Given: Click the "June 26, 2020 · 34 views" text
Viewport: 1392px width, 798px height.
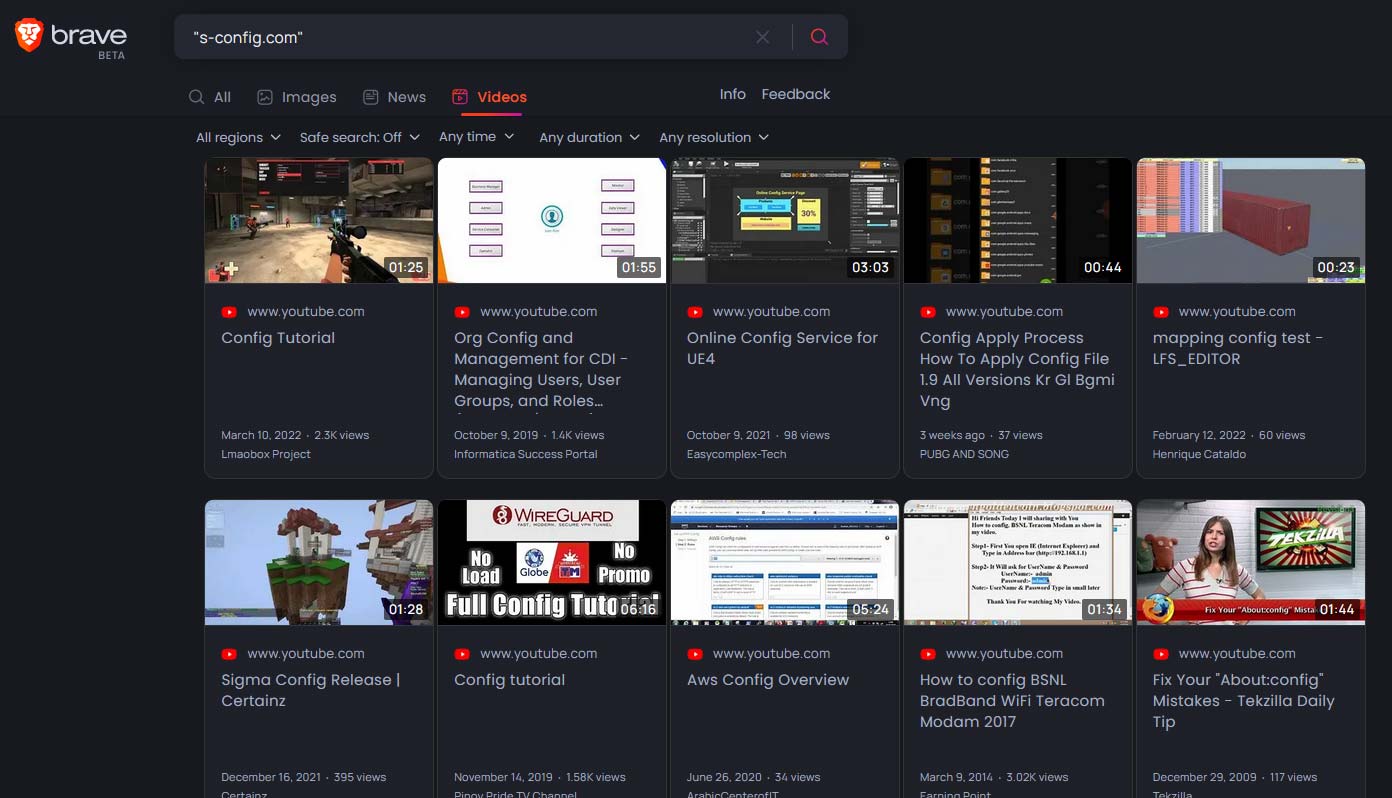Looking at the screenshot, I should 754,777.
